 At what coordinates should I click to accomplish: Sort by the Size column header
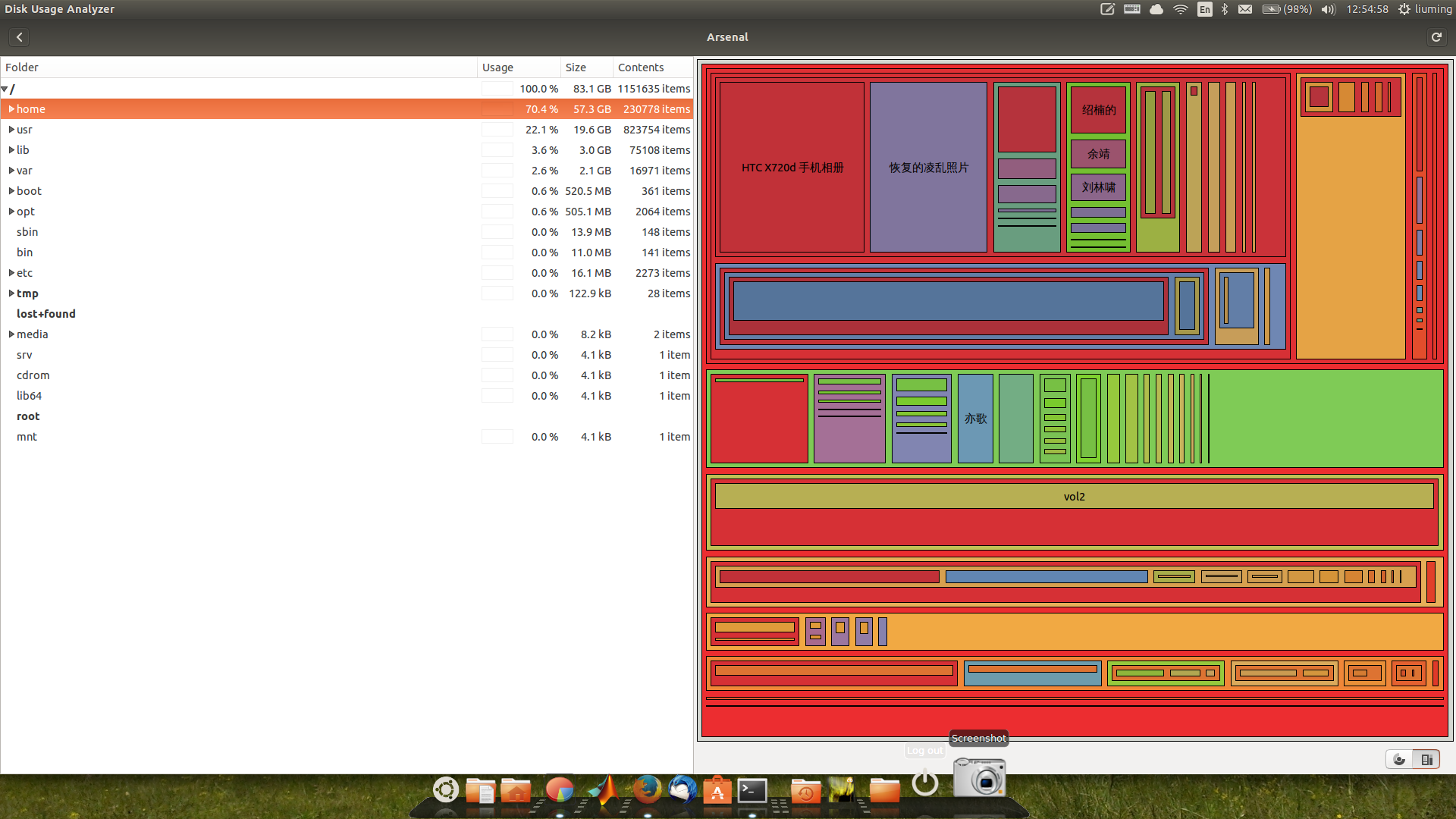(x=587, y=67)
